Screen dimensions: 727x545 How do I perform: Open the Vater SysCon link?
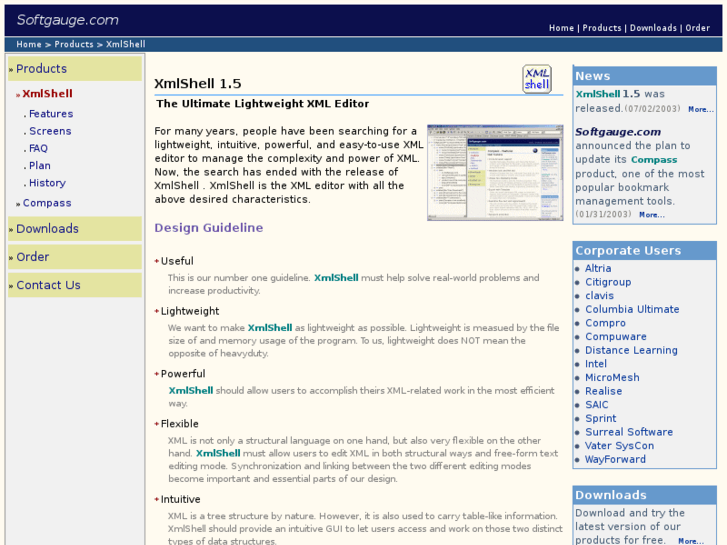click(x=619, y=446)
